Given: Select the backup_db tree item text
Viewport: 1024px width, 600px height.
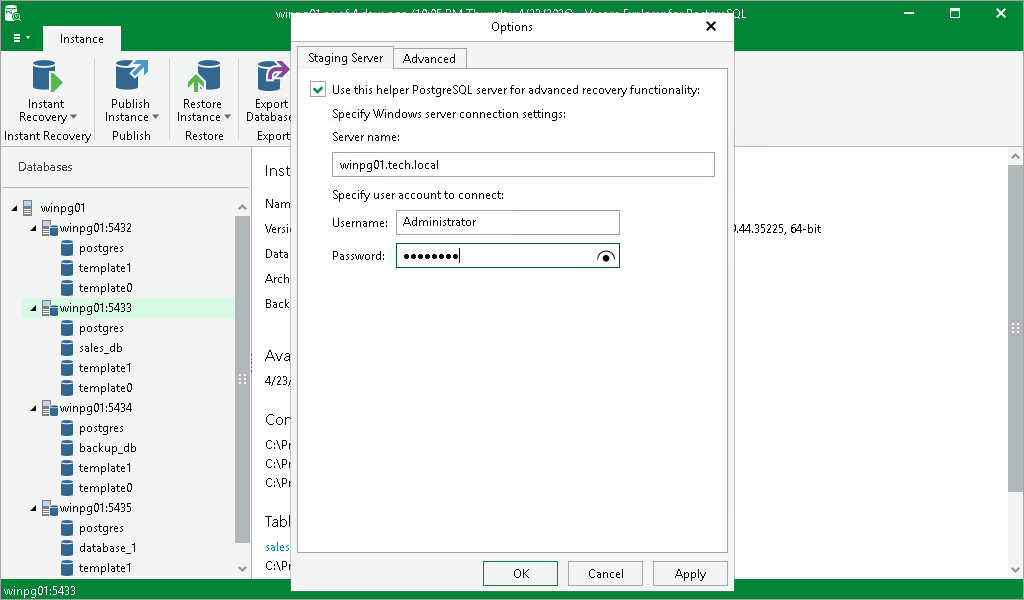Looking at the screenshot, I should tap(108, 448).
